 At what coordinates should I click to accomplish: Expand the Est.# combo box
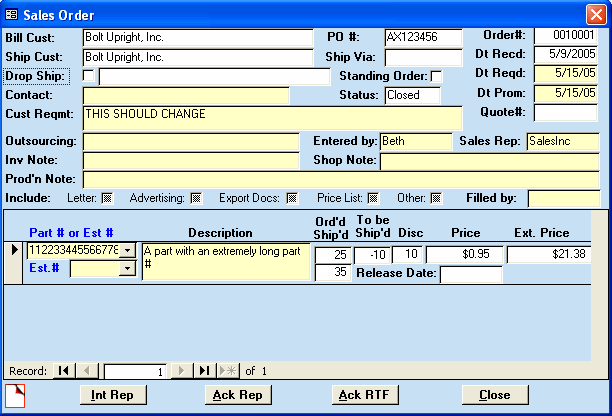126,268
